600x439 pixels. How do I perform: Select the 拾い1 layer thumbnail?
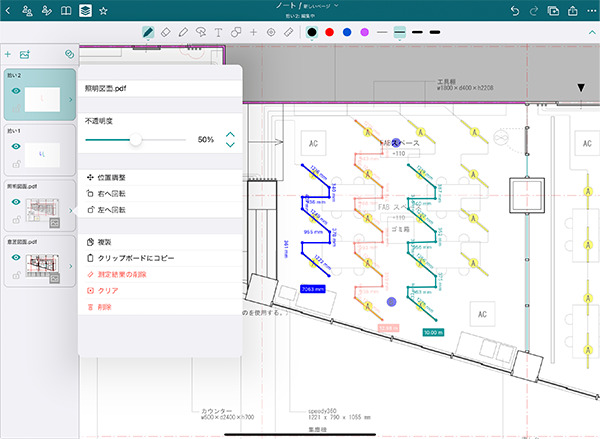point(42,155)
